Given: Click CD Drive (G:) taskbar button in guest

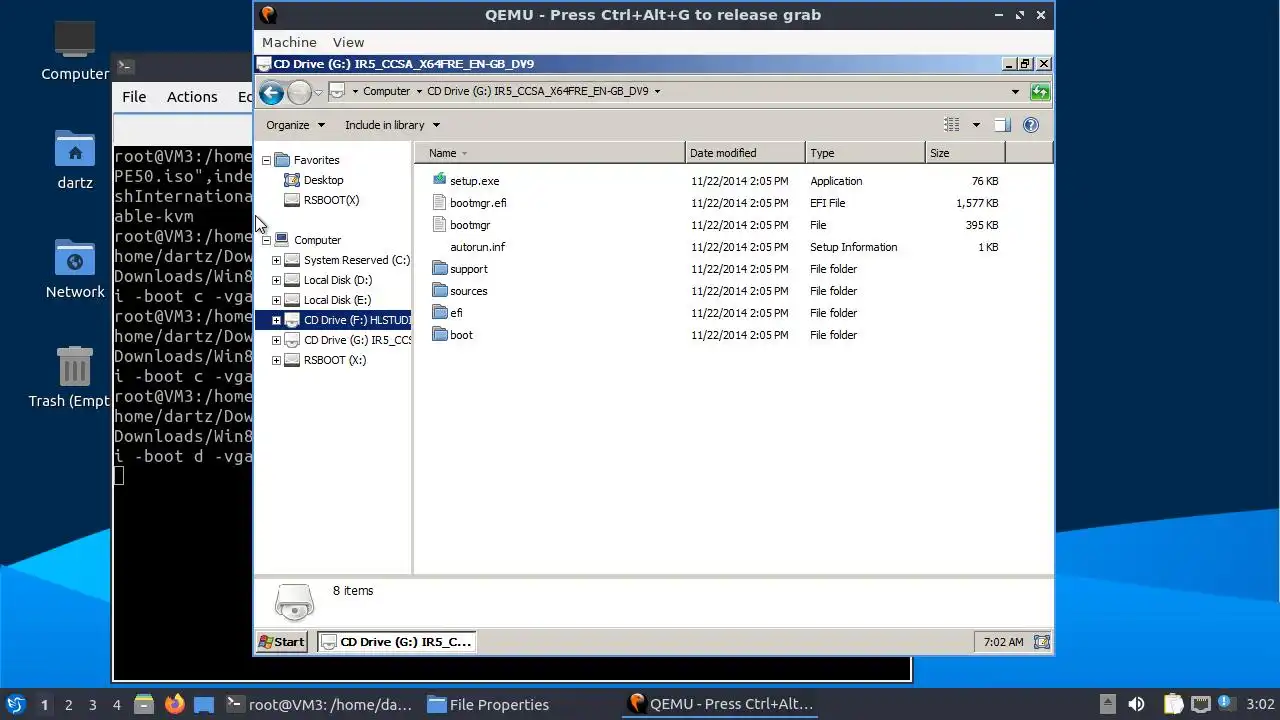Looking at the screenshot, I should [397, 642].
